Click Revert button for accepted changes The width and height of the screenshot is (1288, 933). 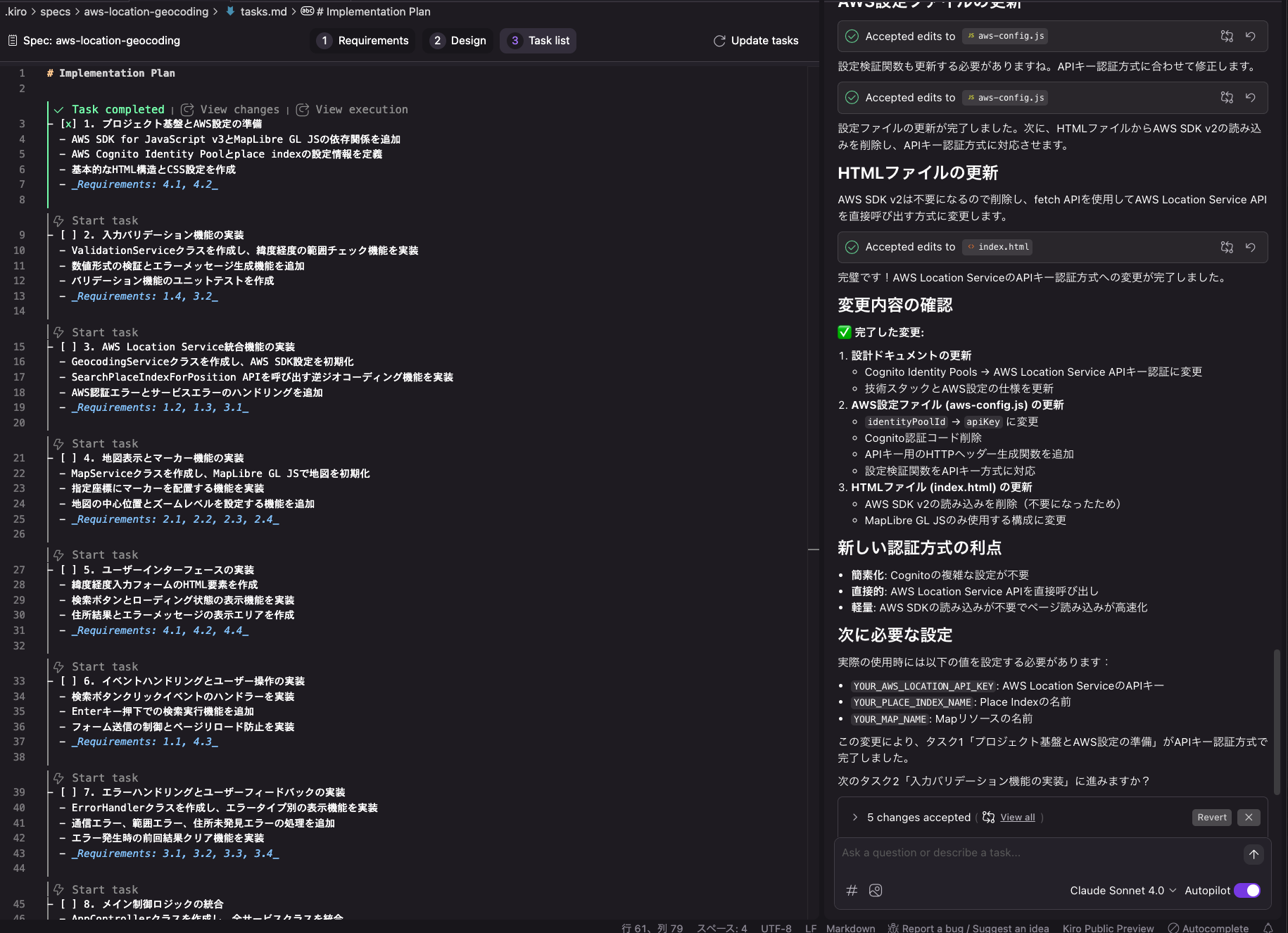(x=1212, y=818)
